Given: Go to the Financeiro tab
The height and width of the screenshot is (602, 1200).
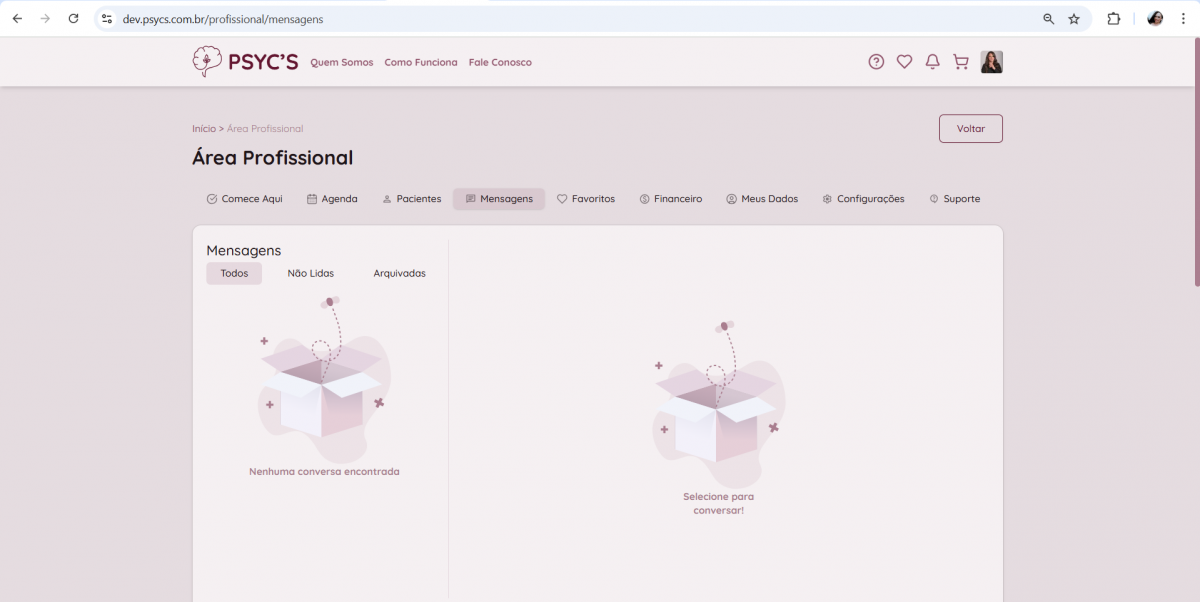Looking at the screenshot, I should (x=671, y=199).
